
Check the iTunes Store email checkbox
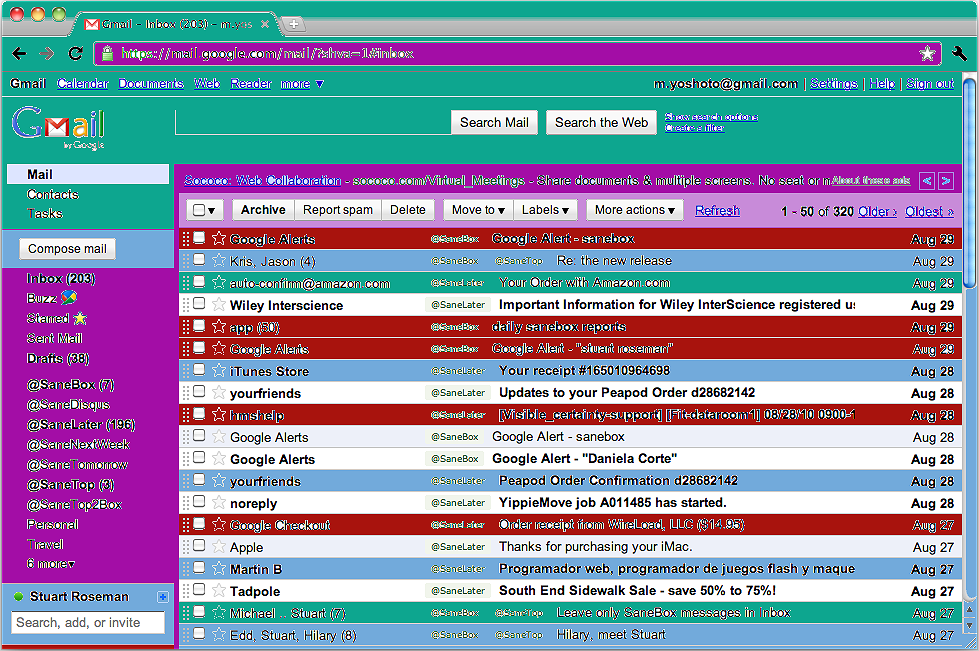point(199,370)
